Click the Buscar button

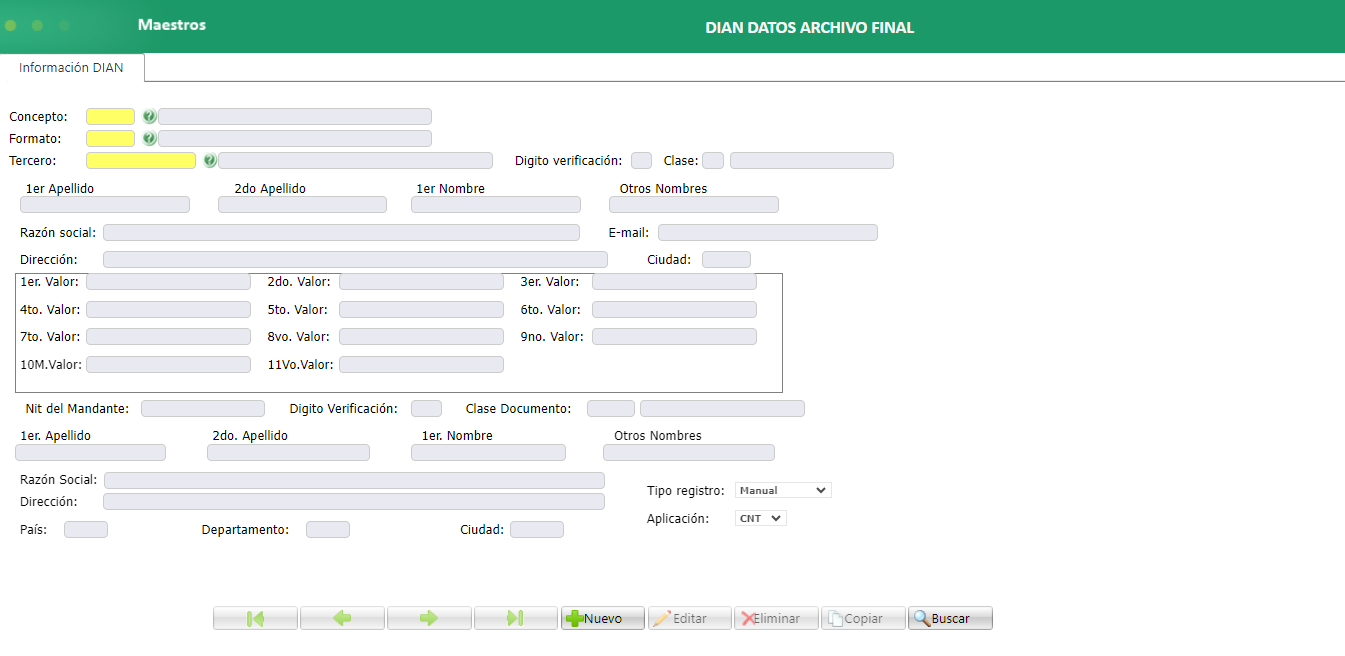point(950,618)
